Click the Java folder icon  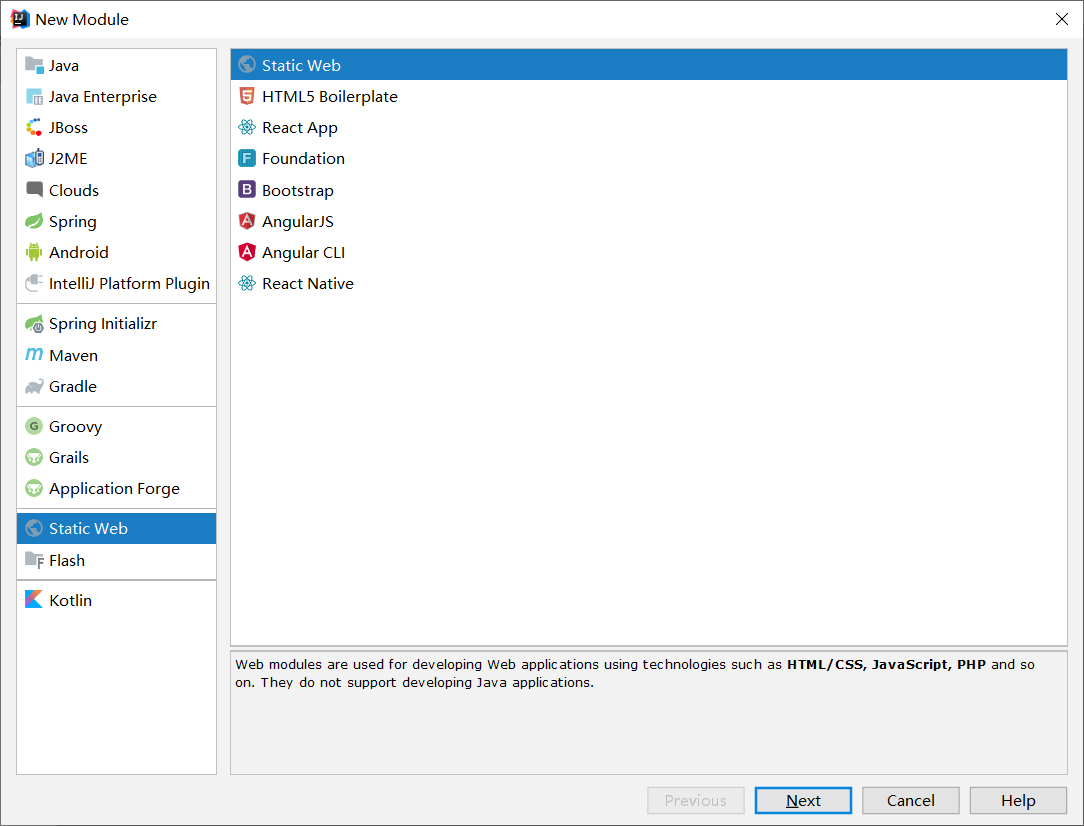[34, 65]
